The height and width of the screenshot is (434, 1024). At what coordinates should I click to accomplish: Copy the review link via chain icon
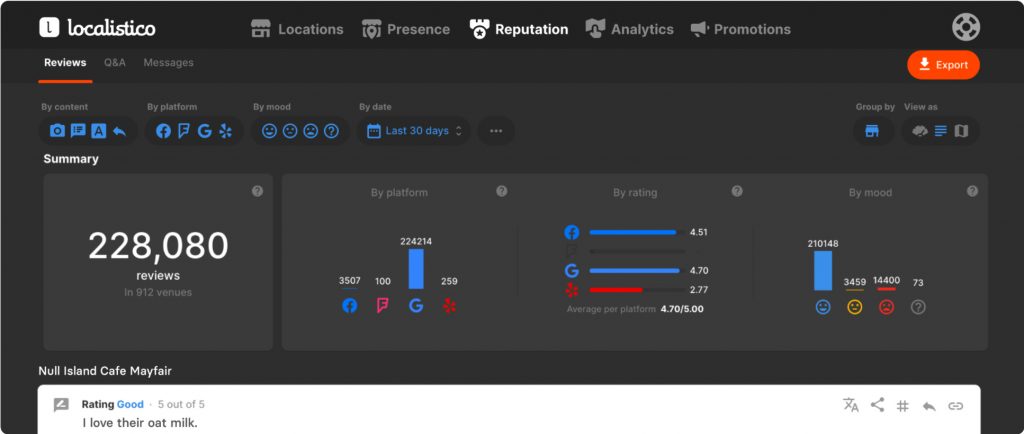coord(955,406)
